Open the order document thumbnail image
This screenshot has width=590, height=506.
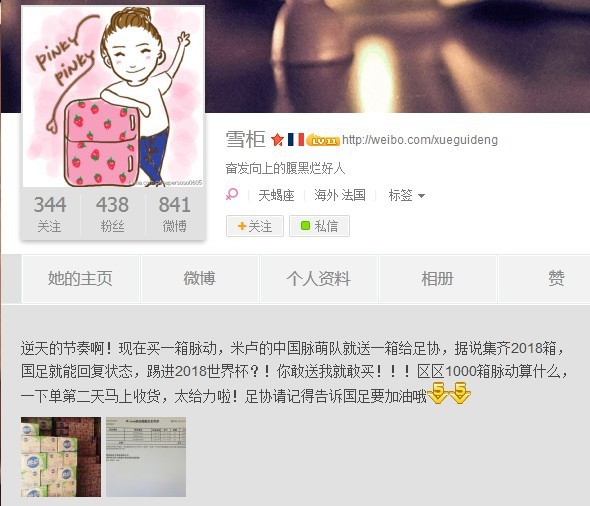pos(146,457)
